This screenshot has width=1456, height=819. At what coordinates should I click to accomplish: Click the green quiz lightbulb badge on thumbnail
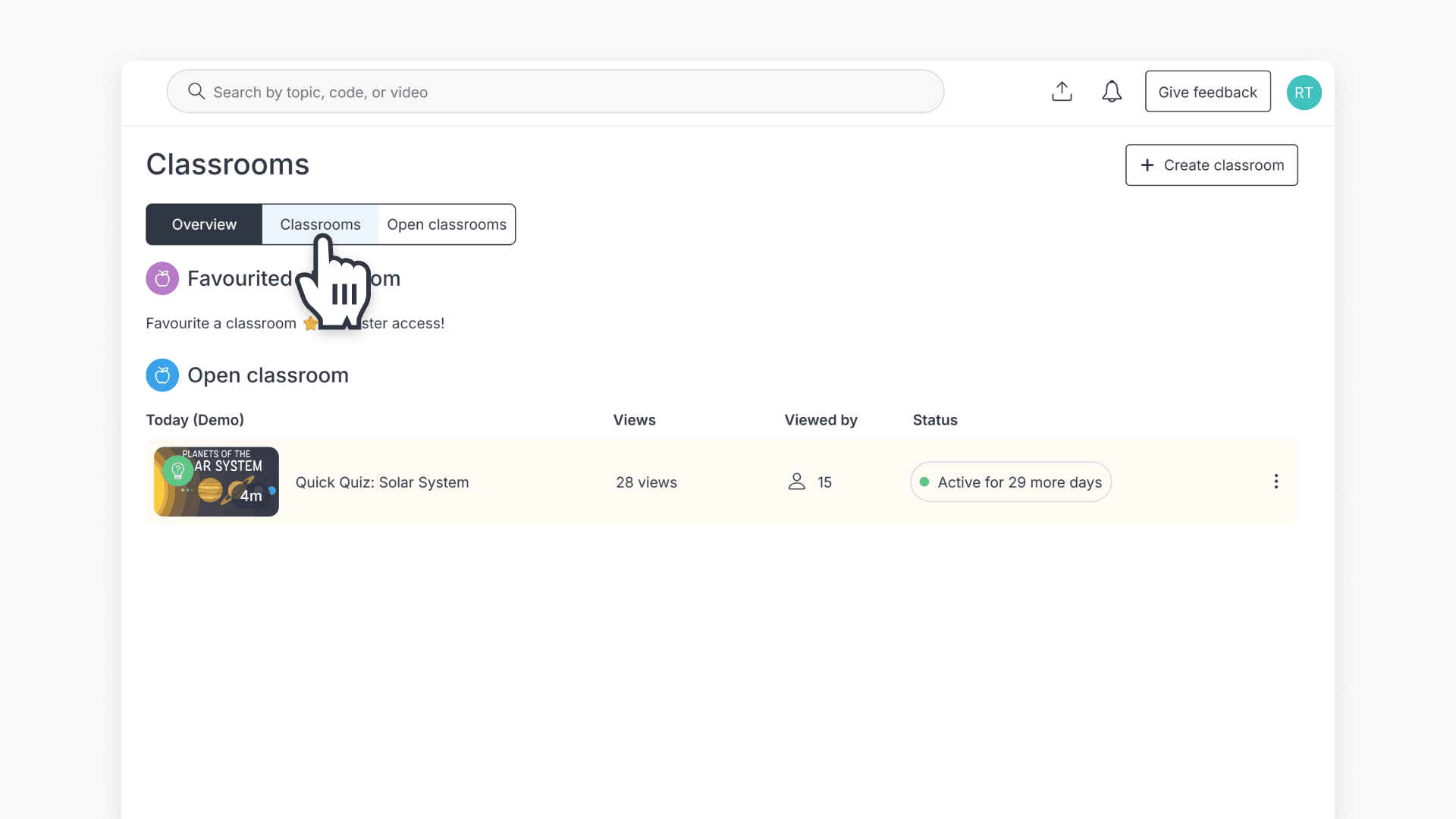177,470
